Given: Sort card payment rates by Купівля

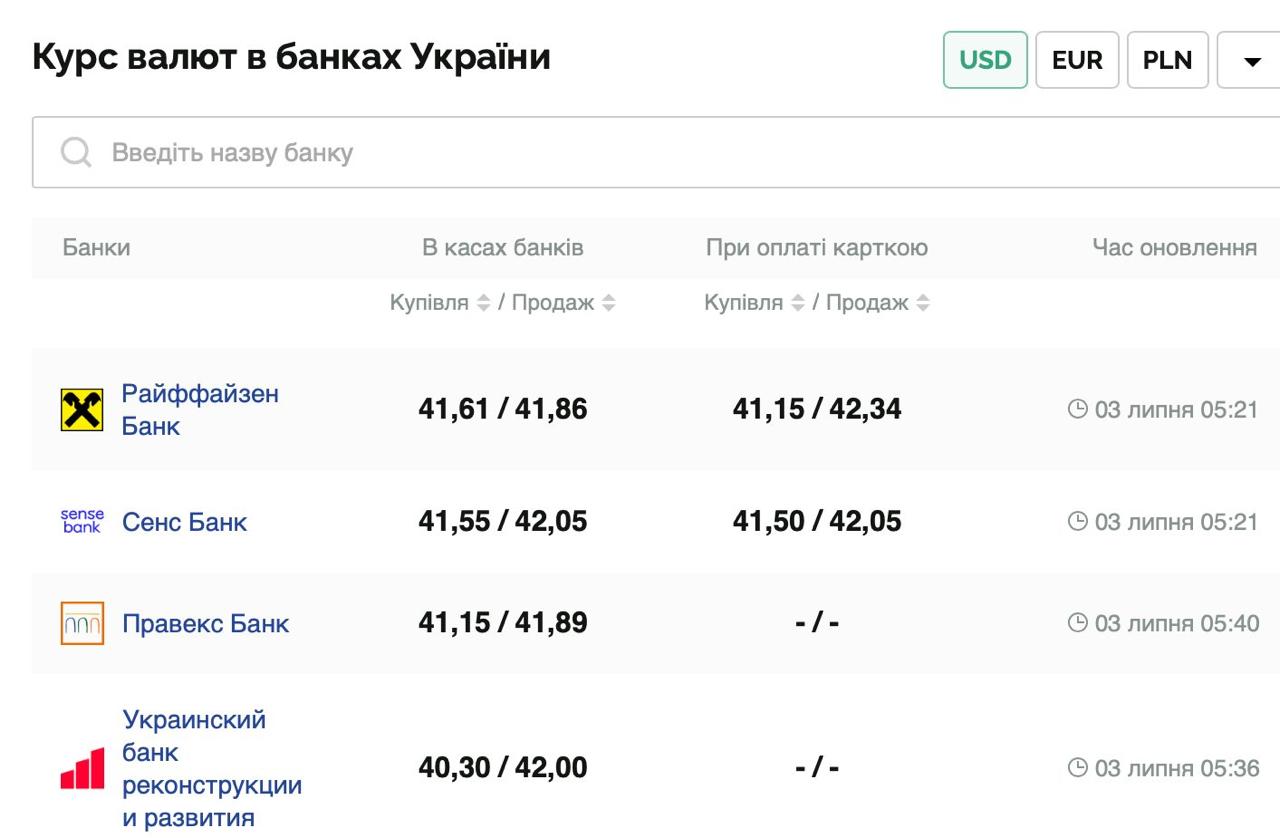Looking at the screenshot, I should coord(797,303).
